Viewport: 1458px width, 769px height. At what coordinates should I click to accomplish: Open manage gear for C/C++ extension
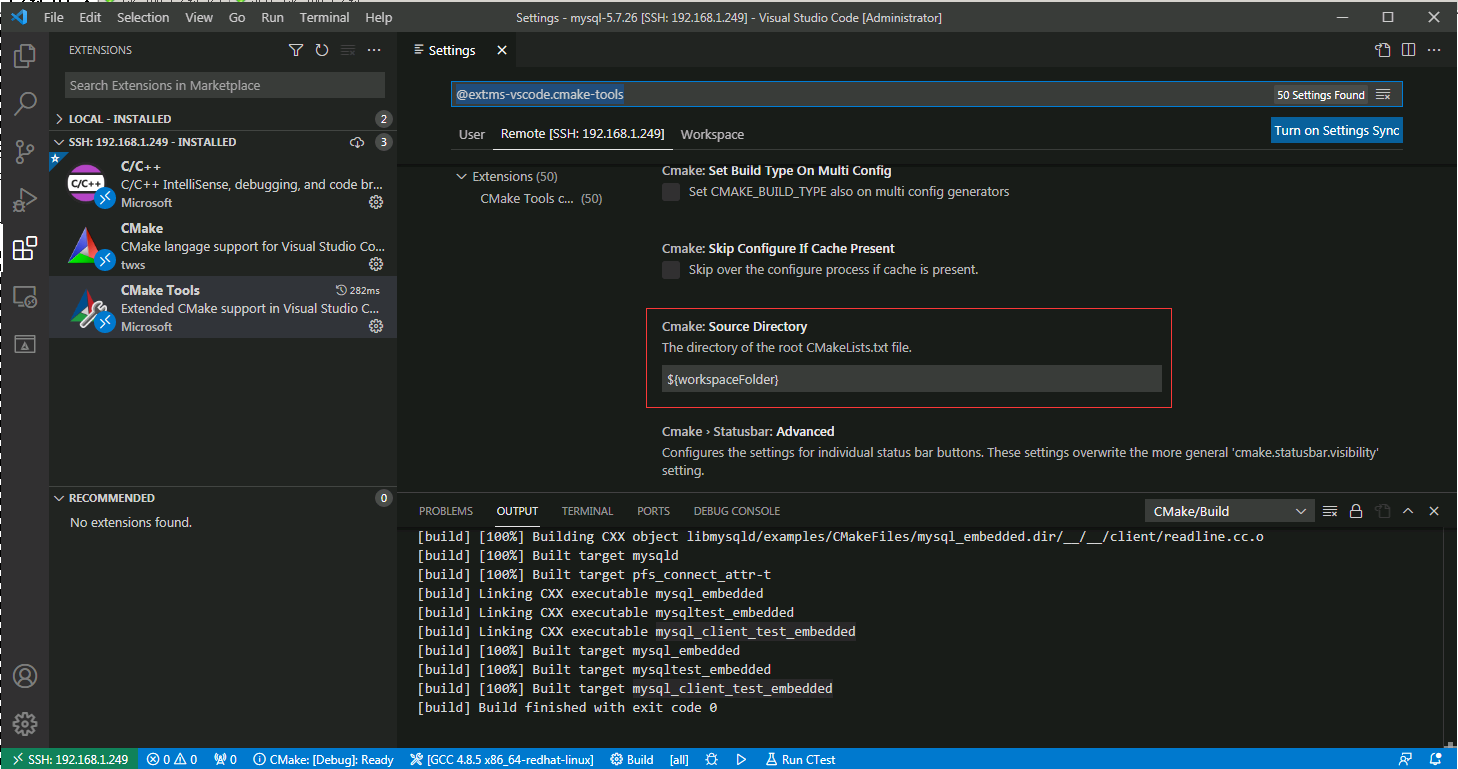tap(376, 202)
